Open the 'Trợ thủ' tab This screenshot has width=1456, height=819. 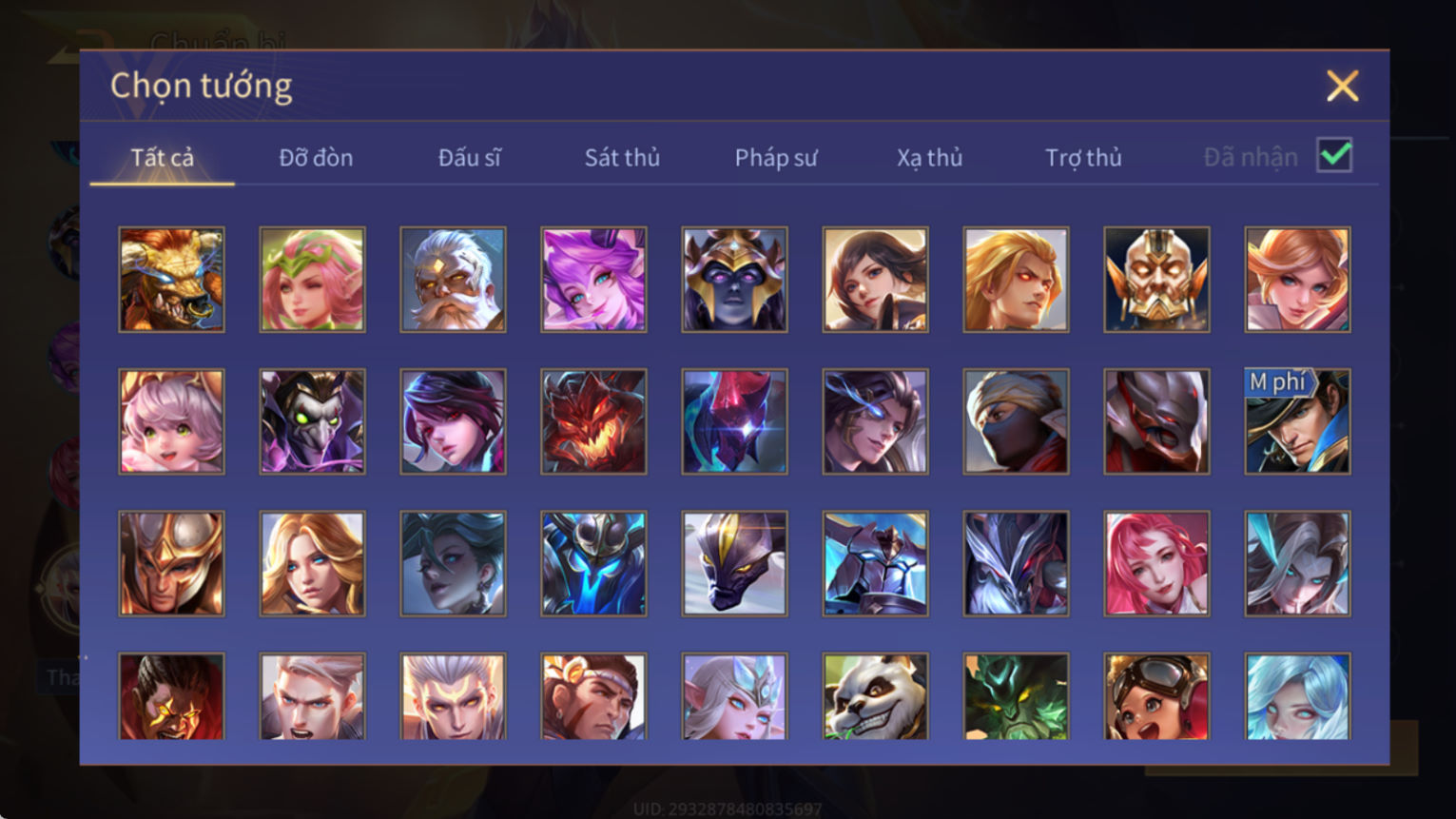pos(1083,157)
